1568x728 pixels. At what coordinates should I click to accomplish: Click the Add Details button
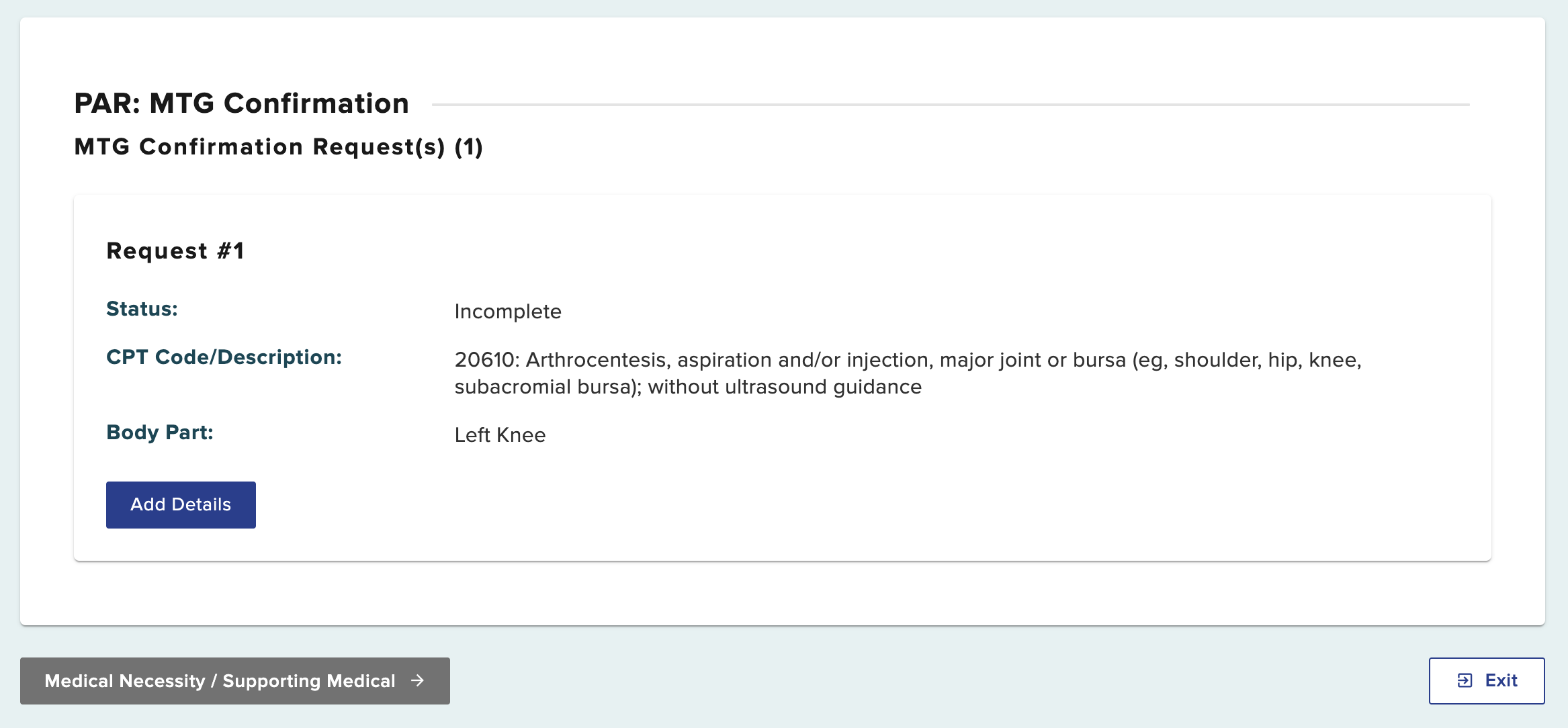pos(180,504)
